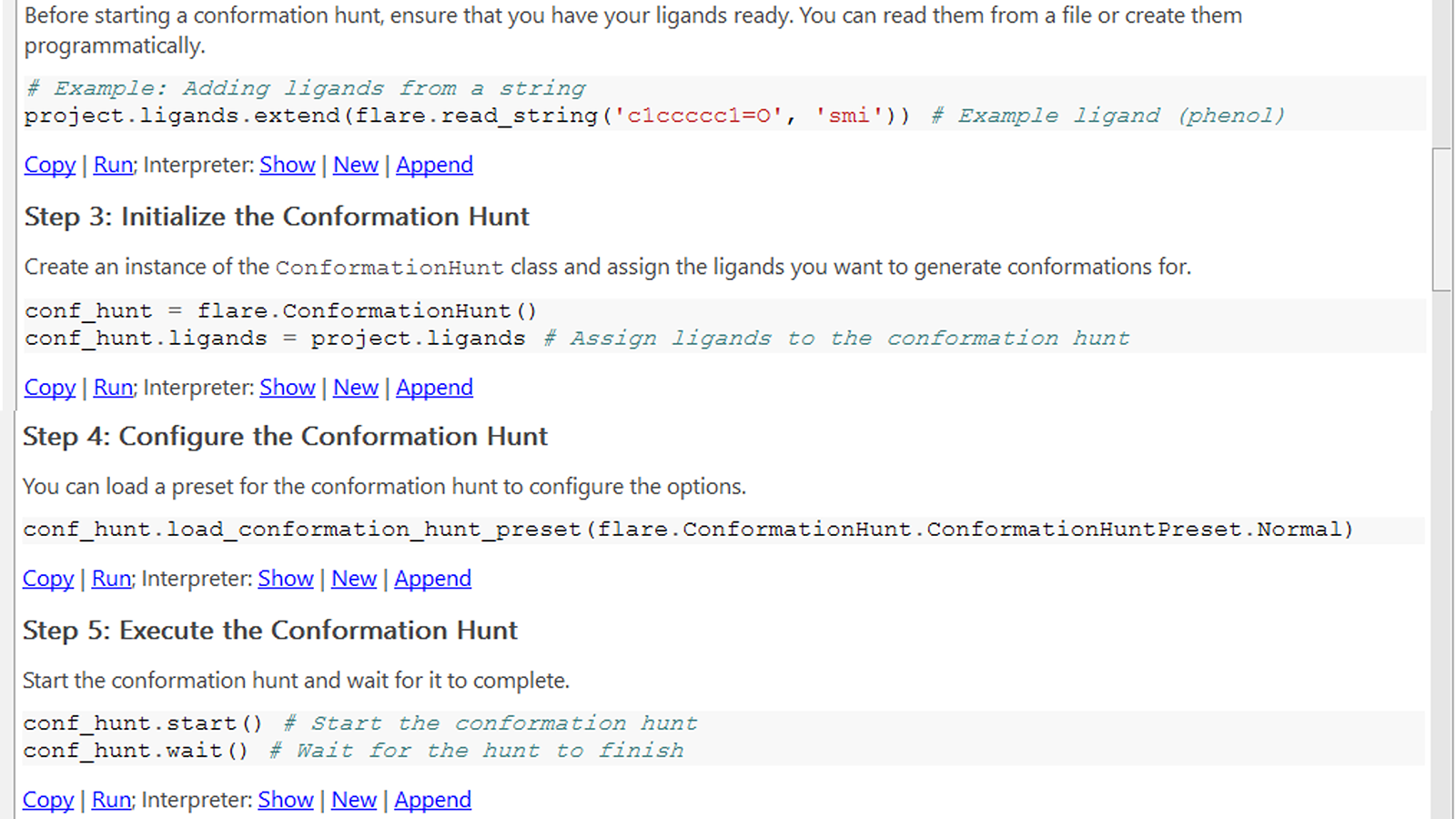
Task: Copy the phenol ligand example code
Action: click(x=50, y=165)
